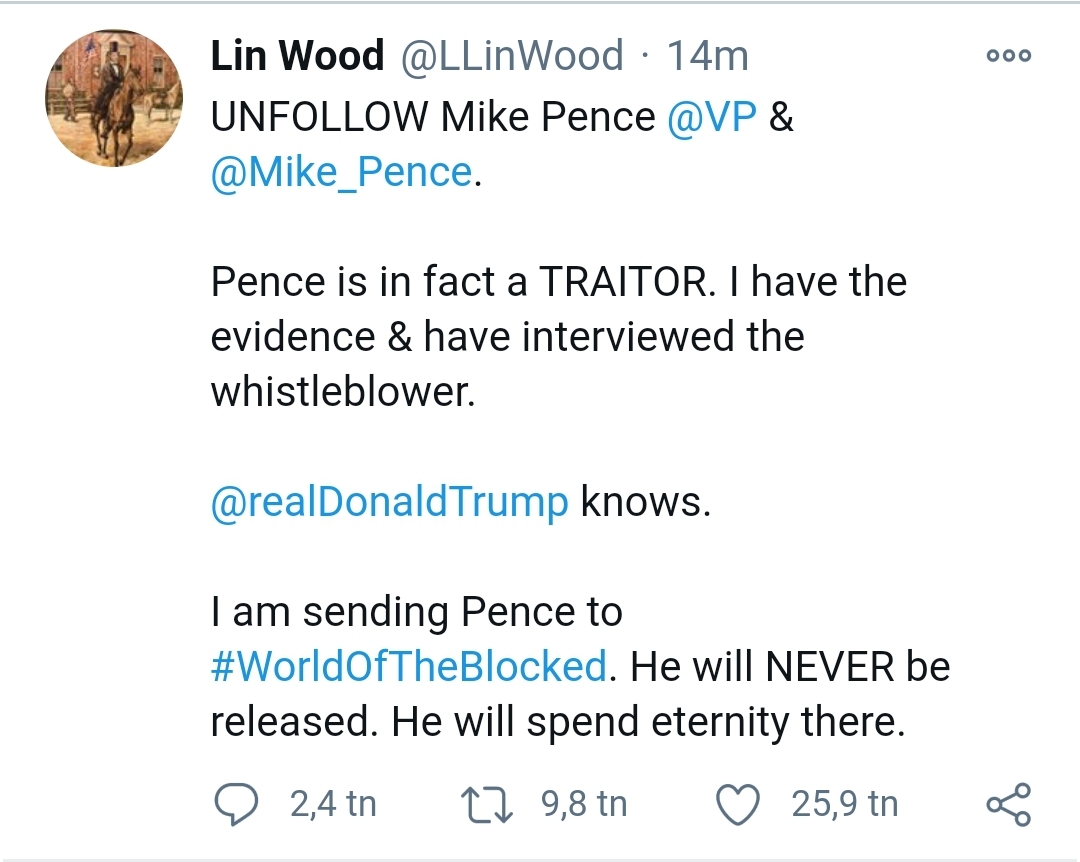Click the @VP mention link

712,118
